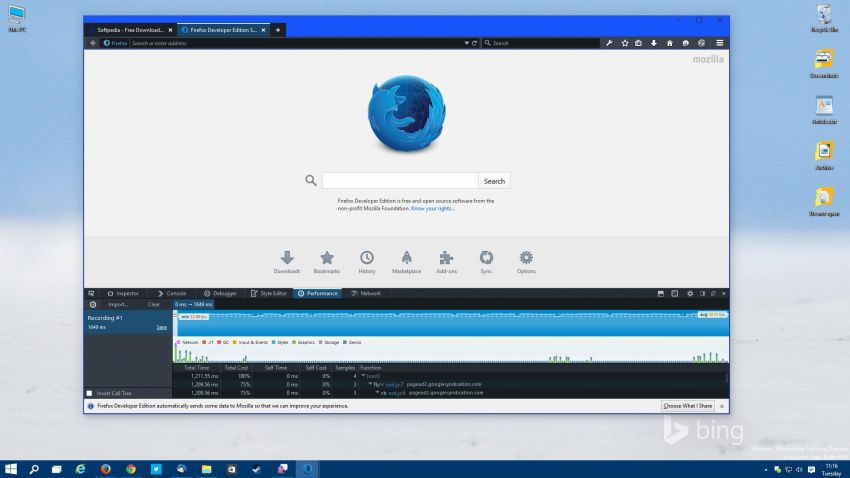
Task: Switch to the Network devtools tab
Action: [365, 293]
